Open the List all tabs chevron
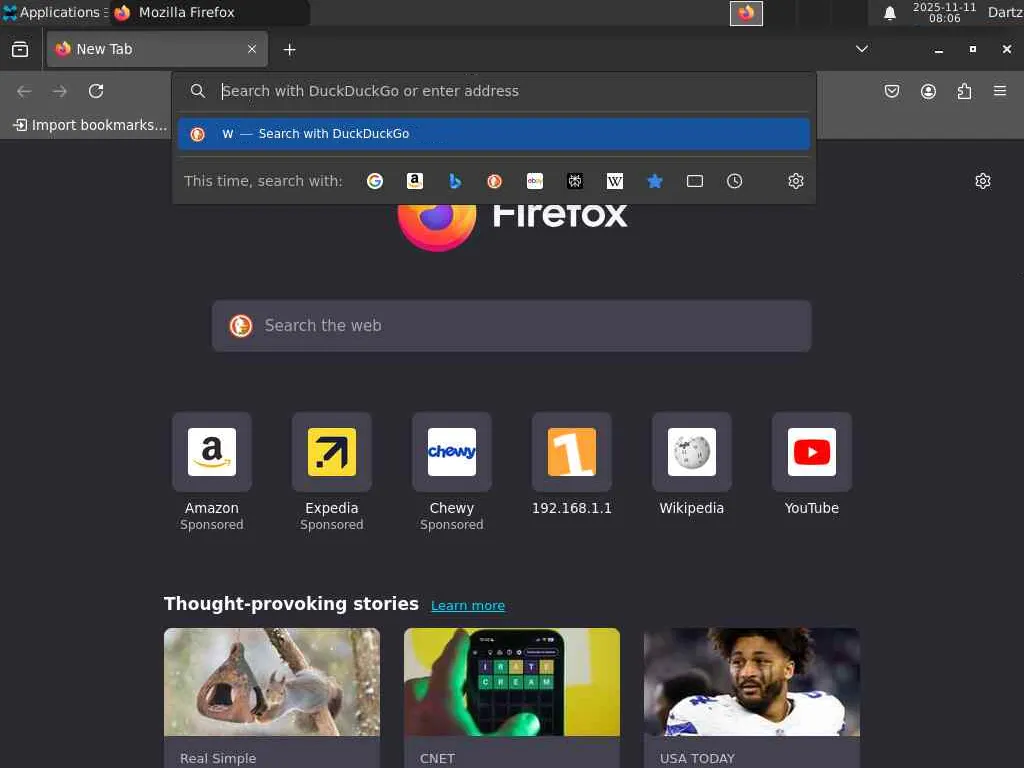This screenshot has height=768, width=1024. pyautogui.click(x=862, y=49)
